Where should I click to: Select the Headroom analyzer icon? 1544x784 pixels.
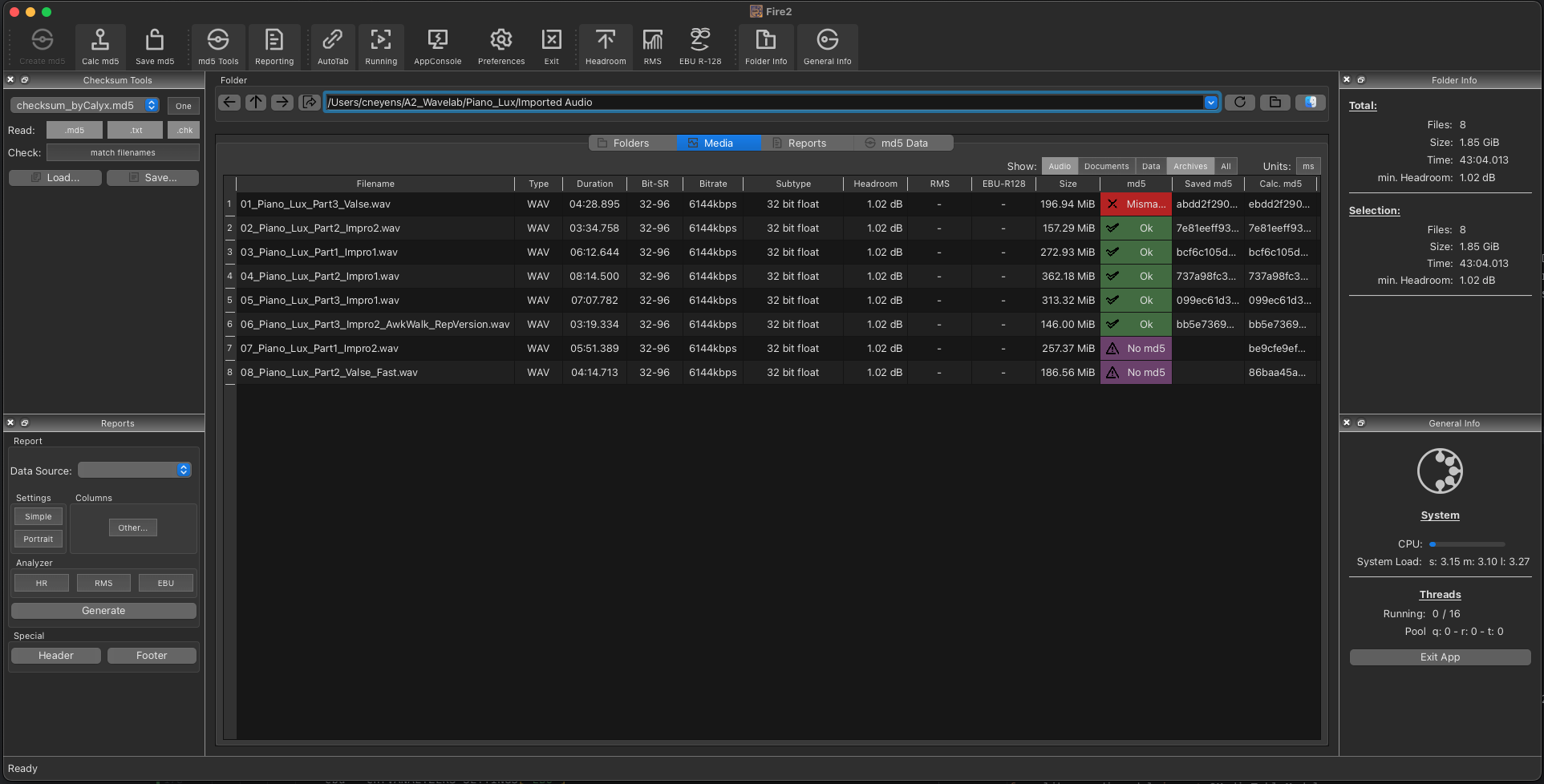click(x=605, y=46)
